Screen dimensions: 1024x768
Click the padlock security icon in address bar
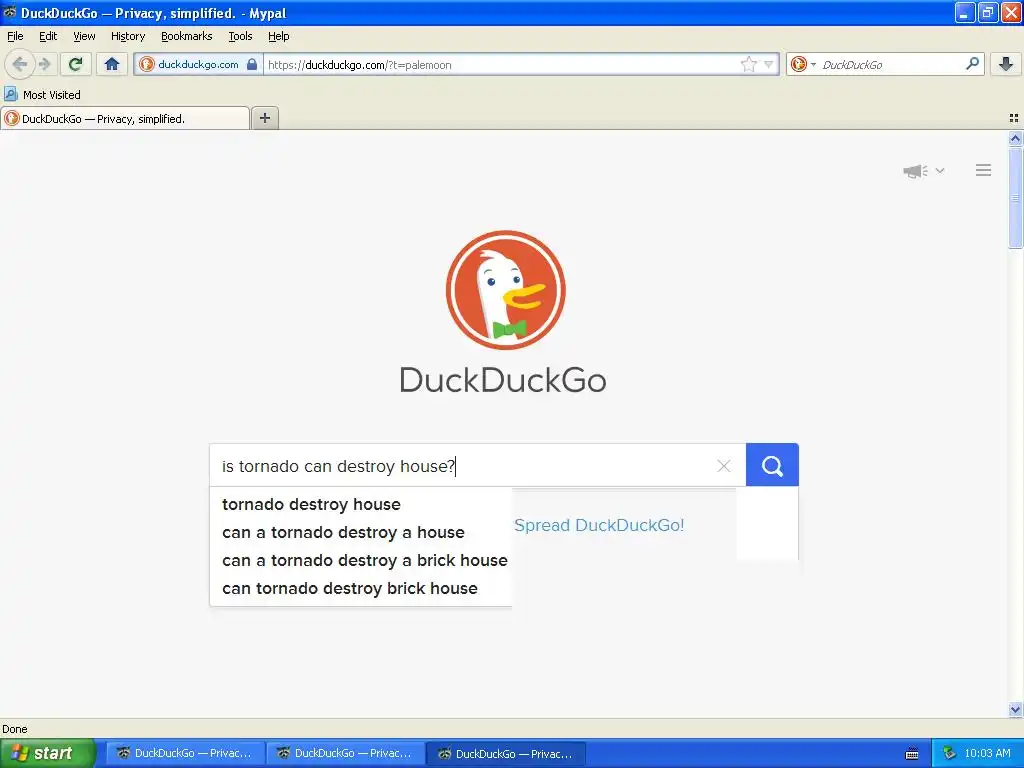coord(252,64)
